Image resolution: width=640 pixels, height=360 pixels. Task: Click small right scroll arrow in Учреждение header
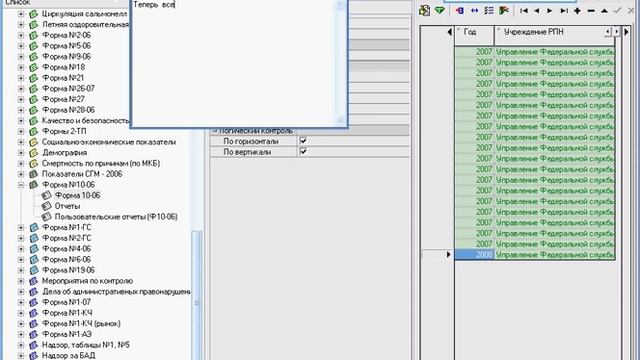[616, 31]
